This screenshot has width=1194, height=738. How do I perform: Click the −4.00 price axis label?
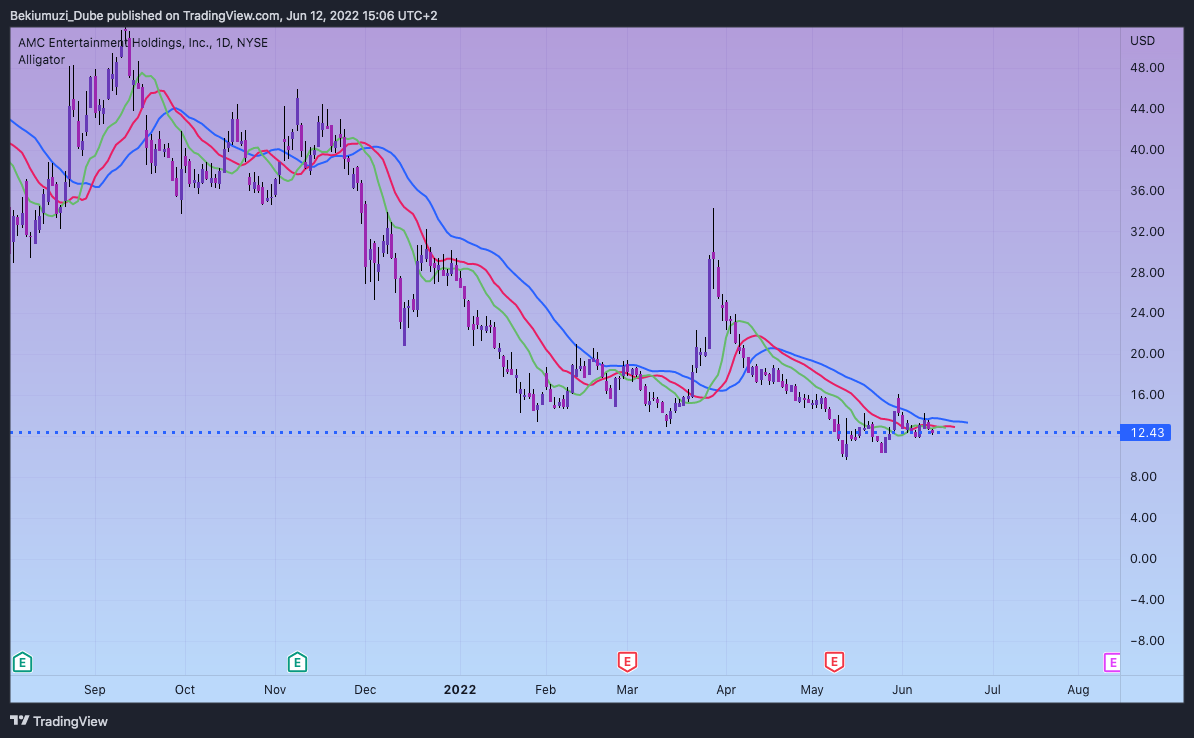(x=1147, y=599)
